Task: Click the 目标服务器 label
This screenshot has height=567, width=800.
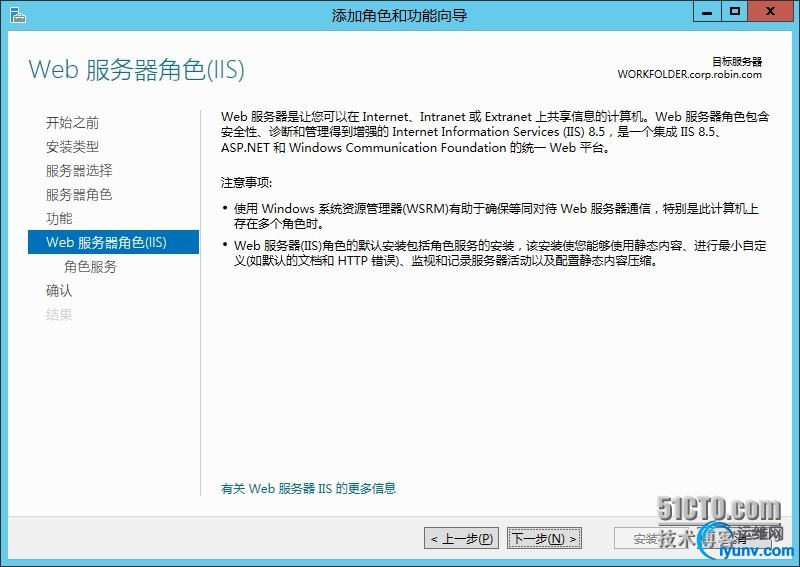Action: 737,62
